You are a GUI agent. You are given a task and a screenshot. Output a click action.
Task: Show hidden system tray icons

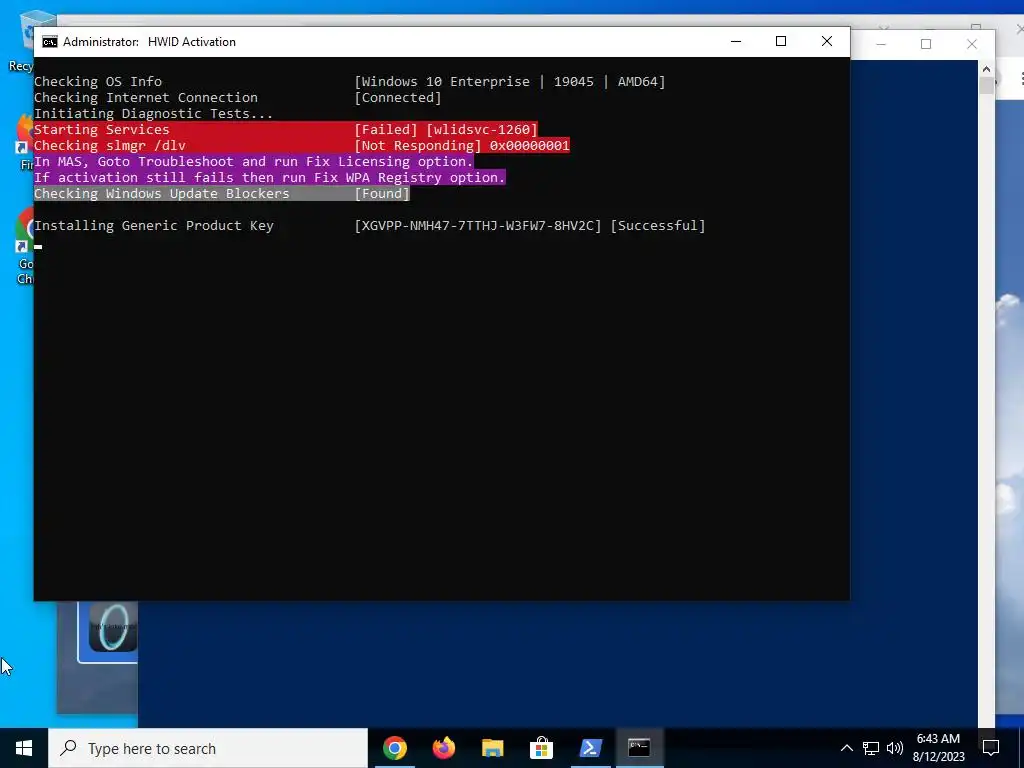[x=846, y=748]
